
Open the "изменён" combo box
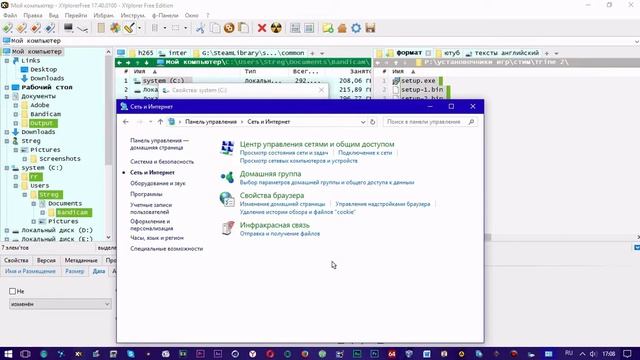point(60,304)
